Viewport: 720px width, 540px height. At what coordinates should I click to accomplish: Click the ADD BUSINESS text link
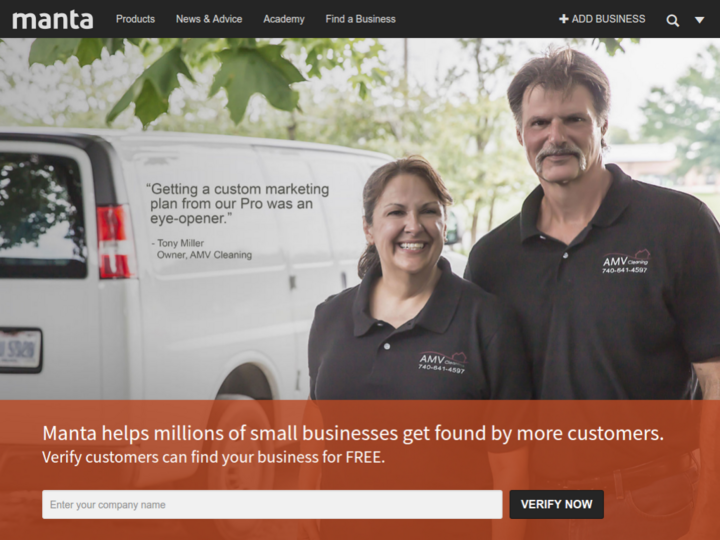click(608, 19)
